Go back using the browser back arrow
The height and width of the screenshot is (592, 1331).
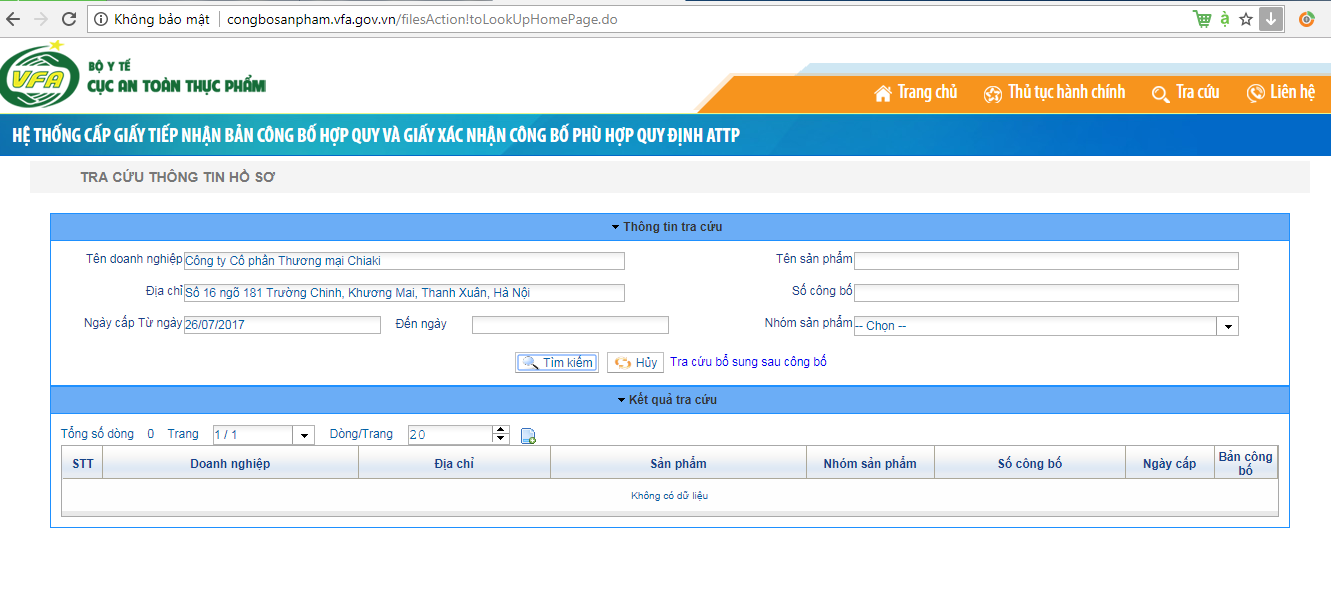pyautogui.click(x=14, y=19)
